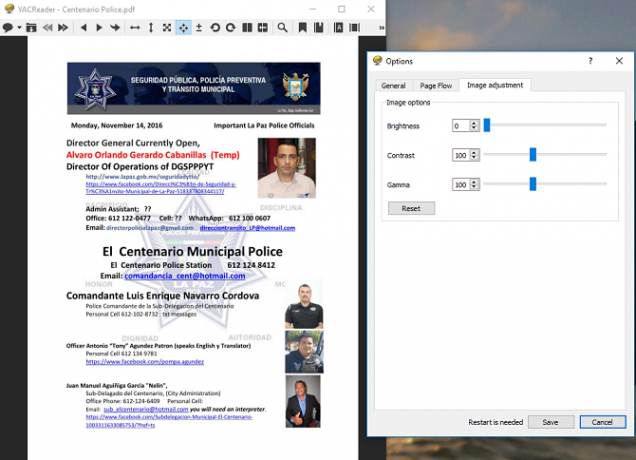Screen dimensions: 636x460
Task: Go to the previous page arrow
Action: pyautogui.click(x=84, y=28)
